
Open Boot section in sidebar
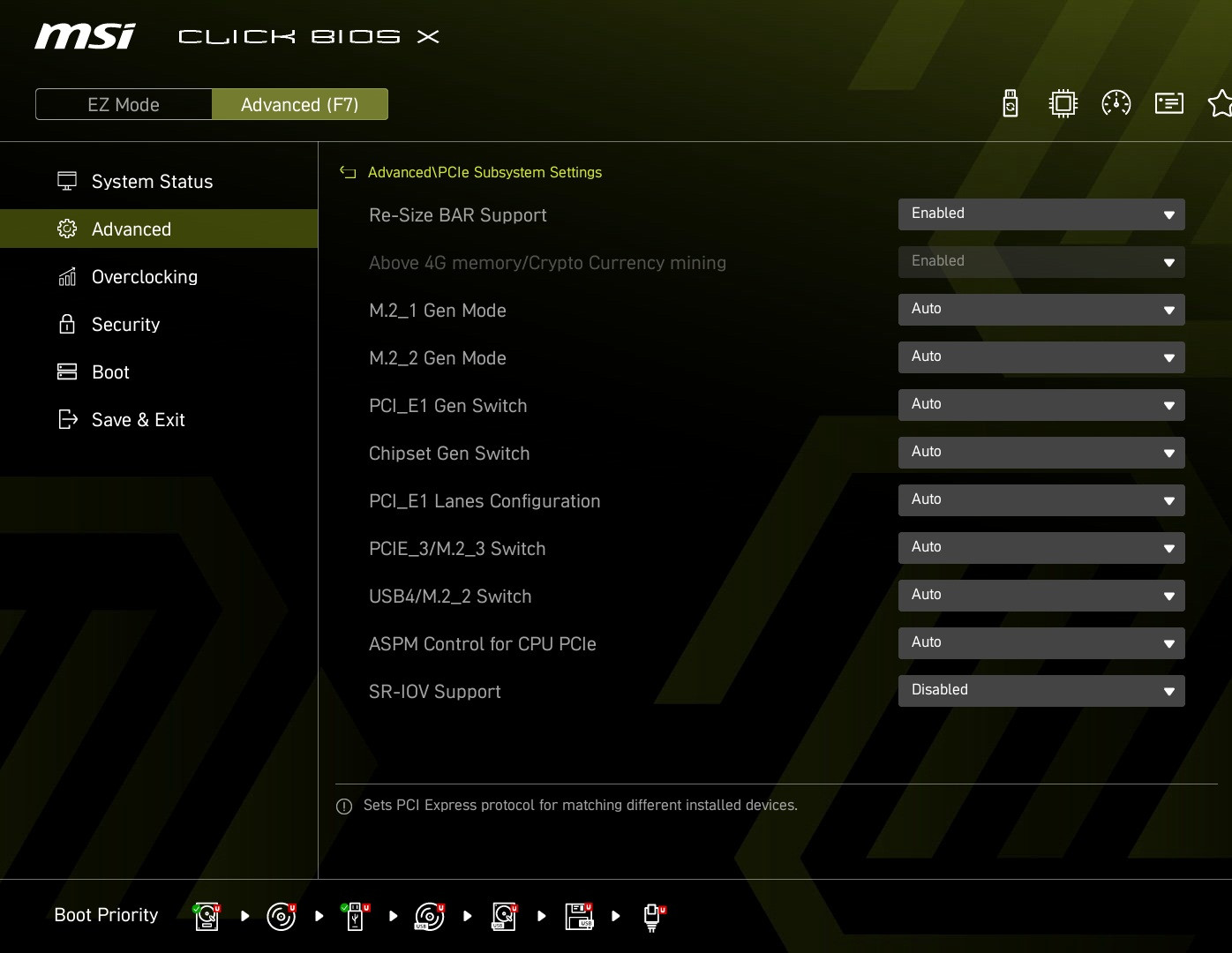pyautogui.click(x=159, y=371)
